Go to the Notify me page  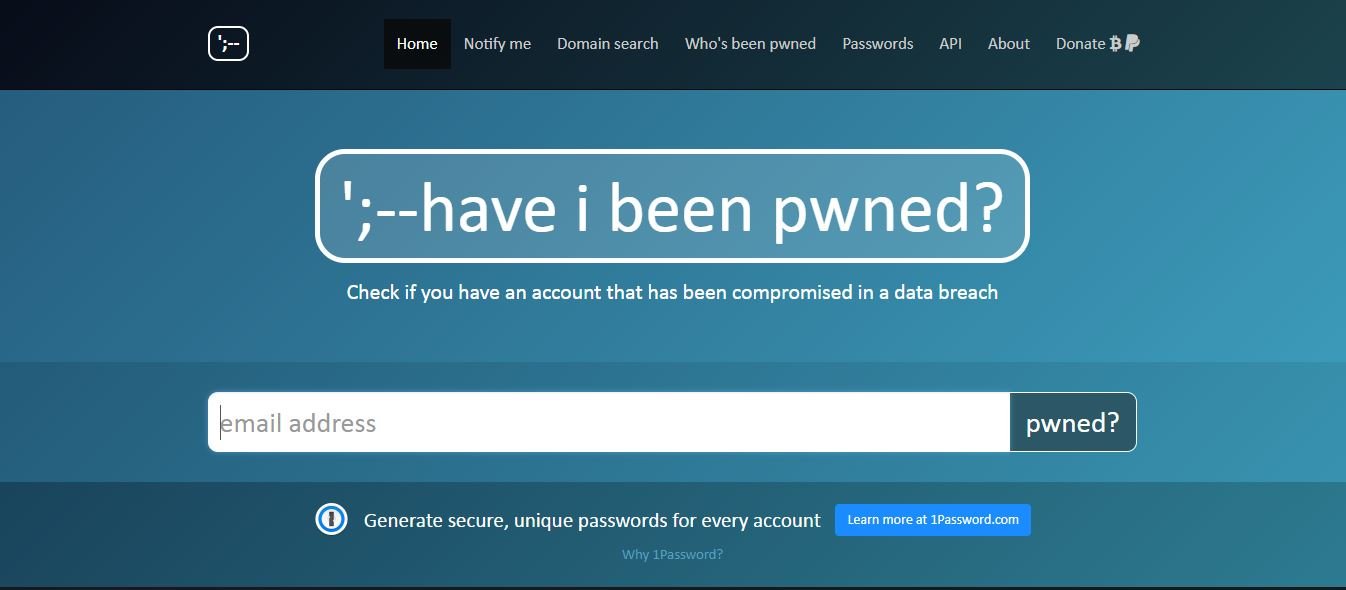tap(497, 44)
